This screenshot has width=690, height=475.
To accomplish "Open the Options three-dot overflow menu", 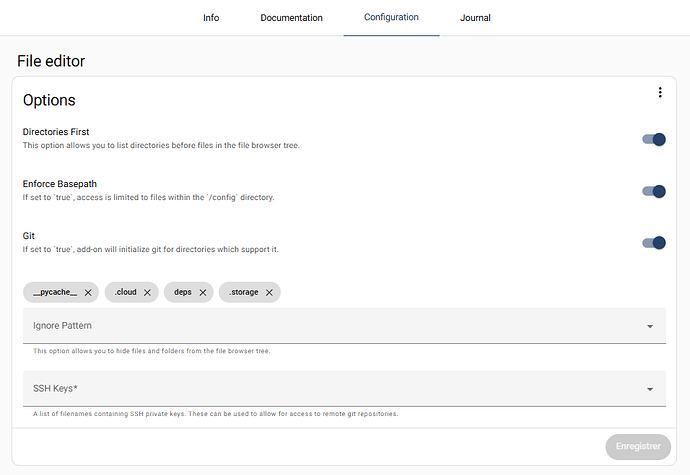I will pos(660,93).
